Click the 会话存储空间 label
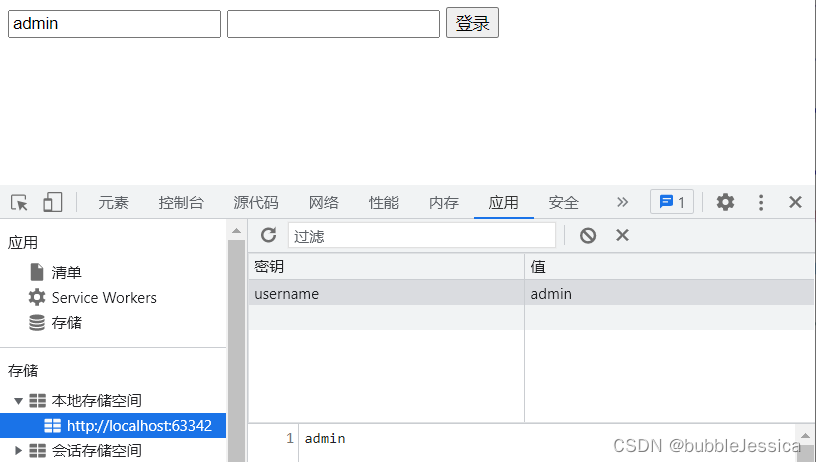 tap(97, 451)
